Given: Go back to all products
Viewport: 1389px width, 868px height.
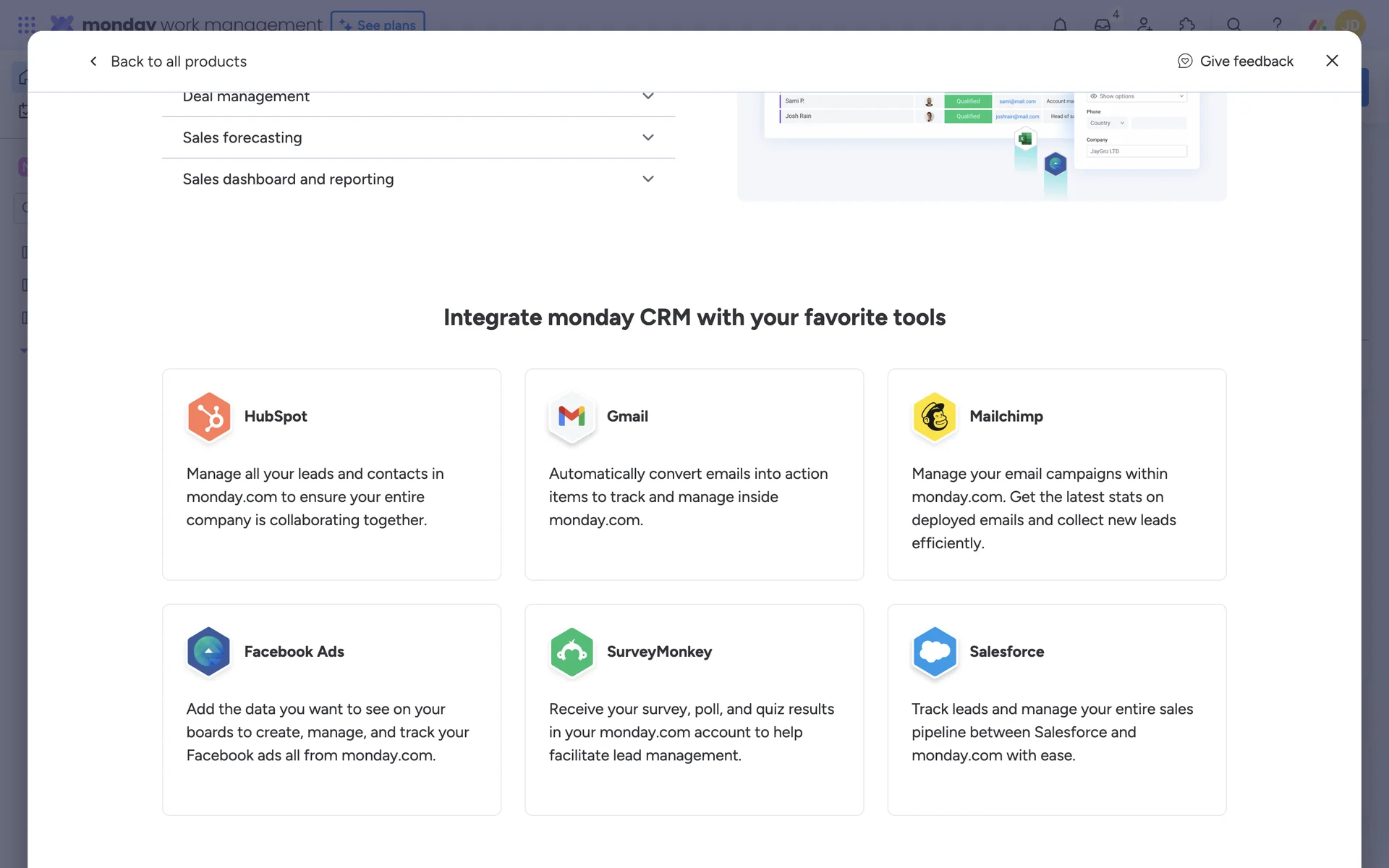Looking at the screenshot, I should 168,61.
